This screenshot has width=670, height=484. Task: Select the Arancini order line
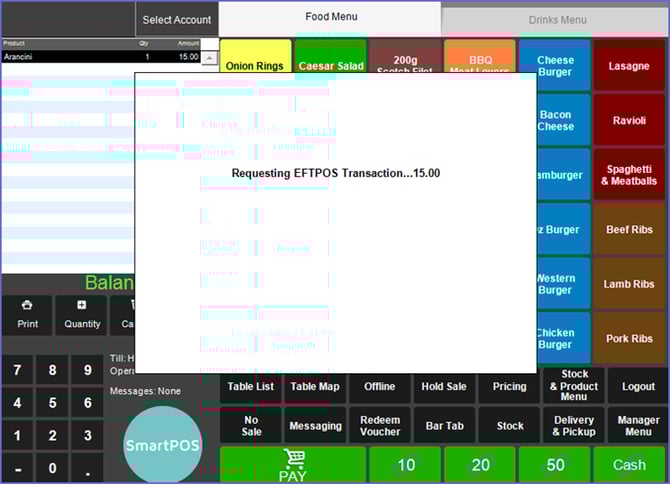[100, 58]
